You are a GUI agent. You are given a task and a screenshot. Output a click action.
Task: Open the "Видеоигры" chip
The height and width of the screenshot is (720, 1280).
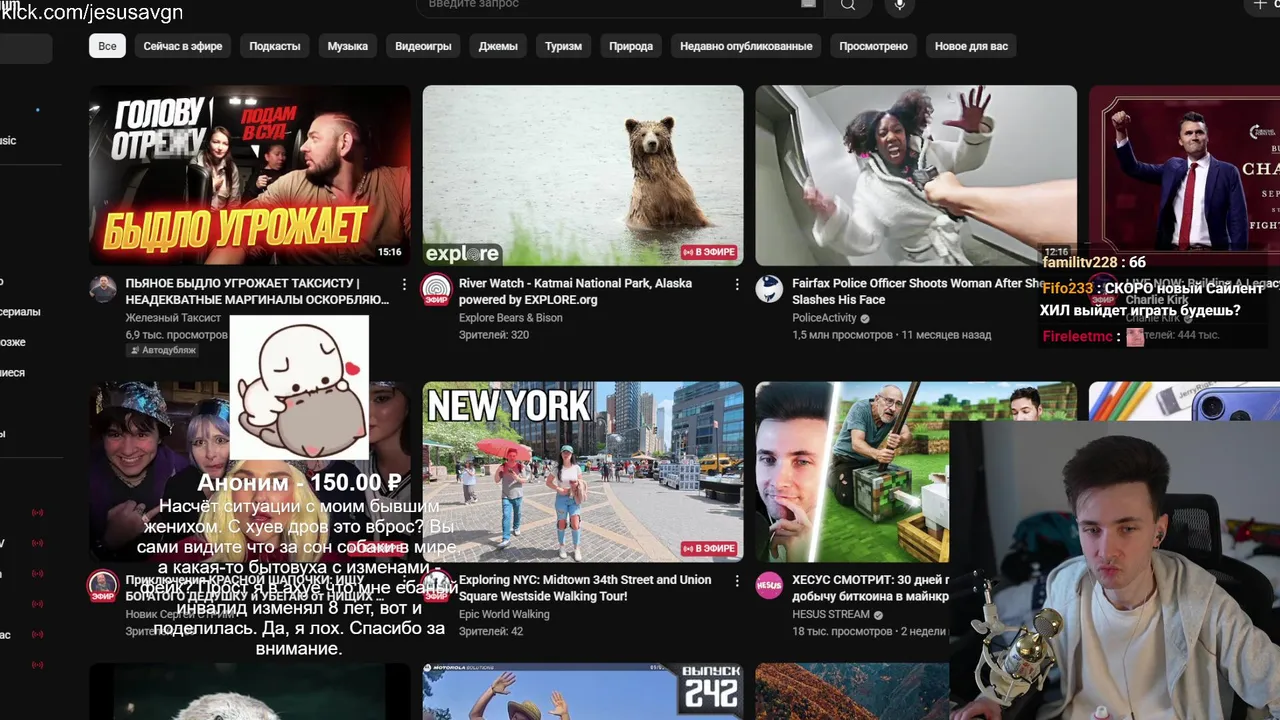tap(423, 46)
